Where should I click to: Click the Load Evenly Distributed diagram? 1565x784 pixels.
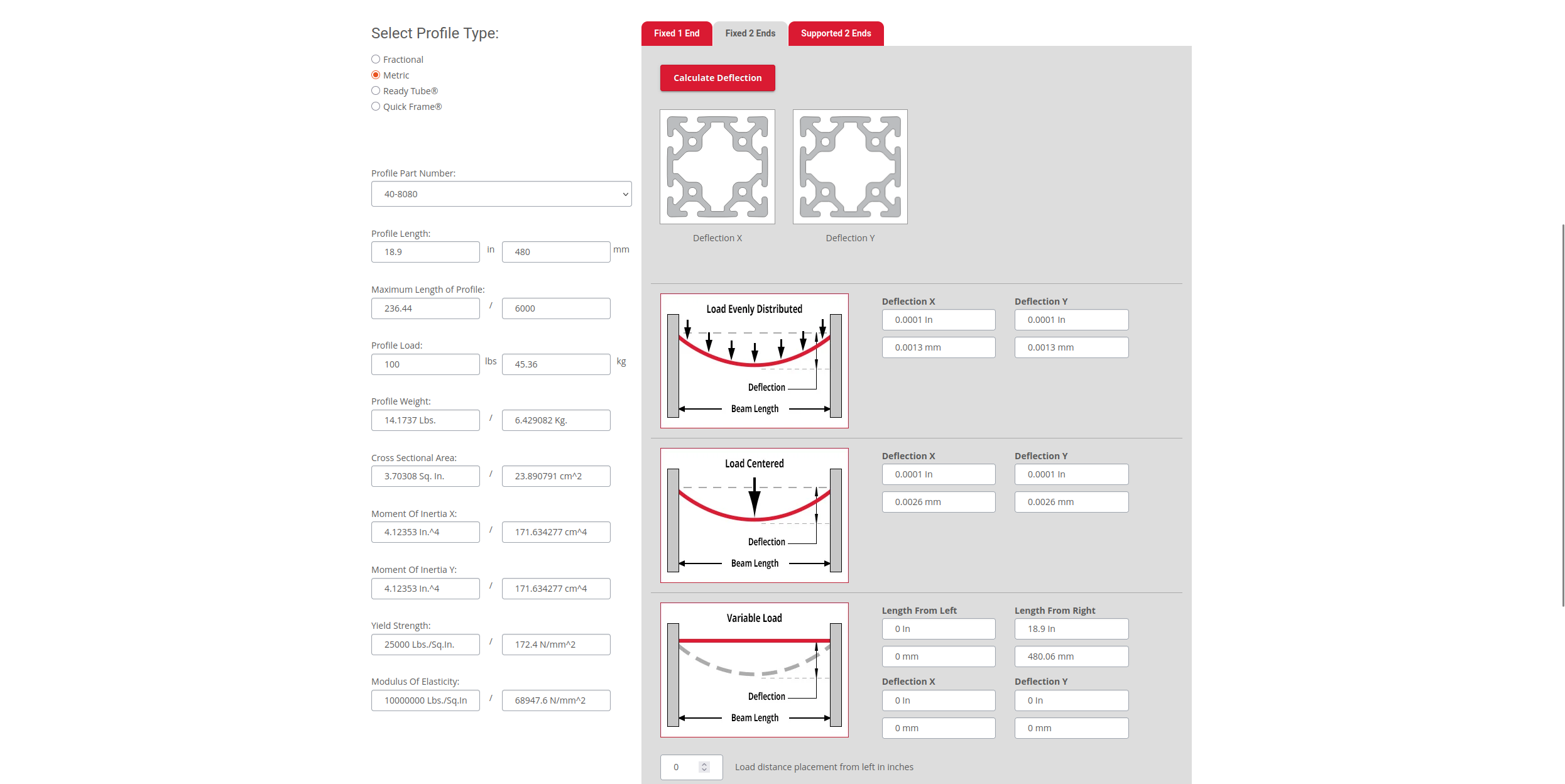pos(754,361)
